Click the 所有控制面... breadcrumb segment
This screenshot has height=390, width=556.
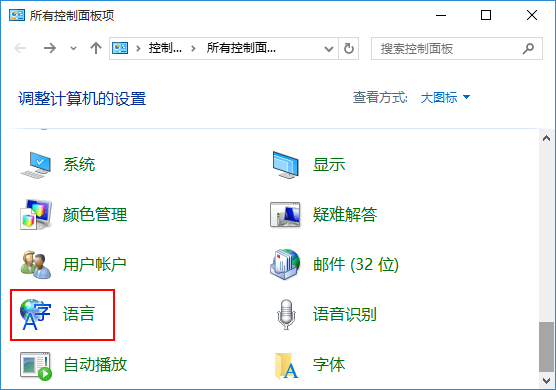[241, 48]
